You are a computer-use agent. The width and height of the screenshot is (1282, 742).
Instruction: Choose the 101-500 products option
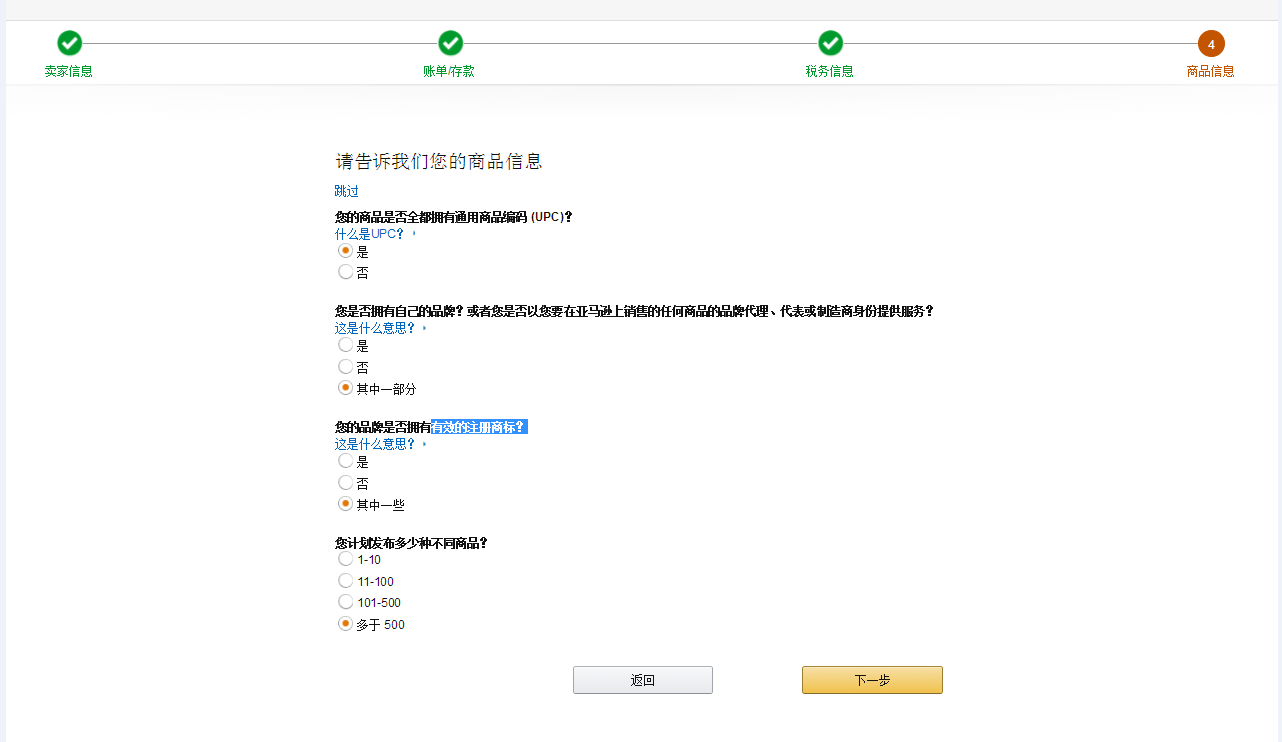346,601
